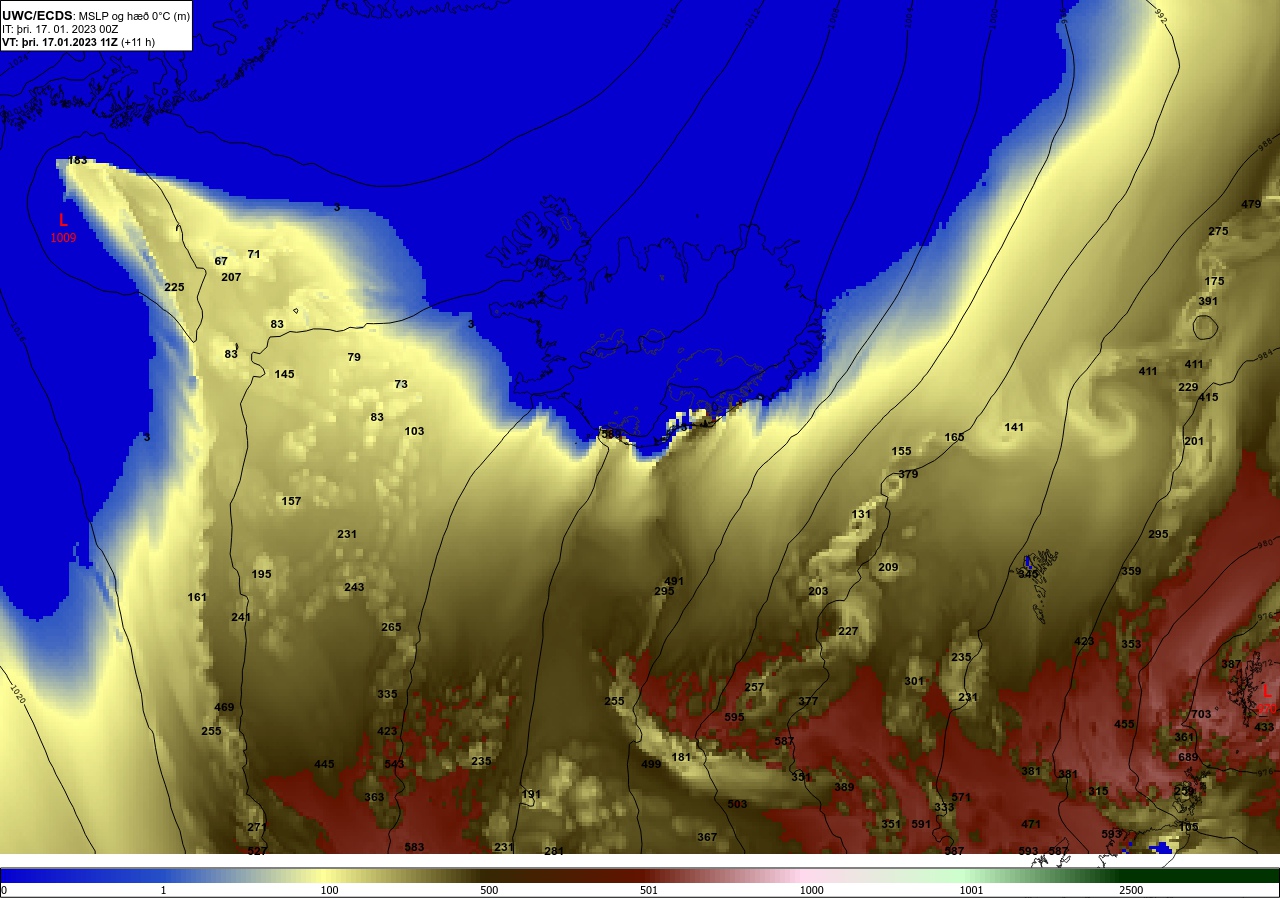Viewport: 1280px width, 898px height.
Task: Click the height value 181
Action: [x=681, y=758]
